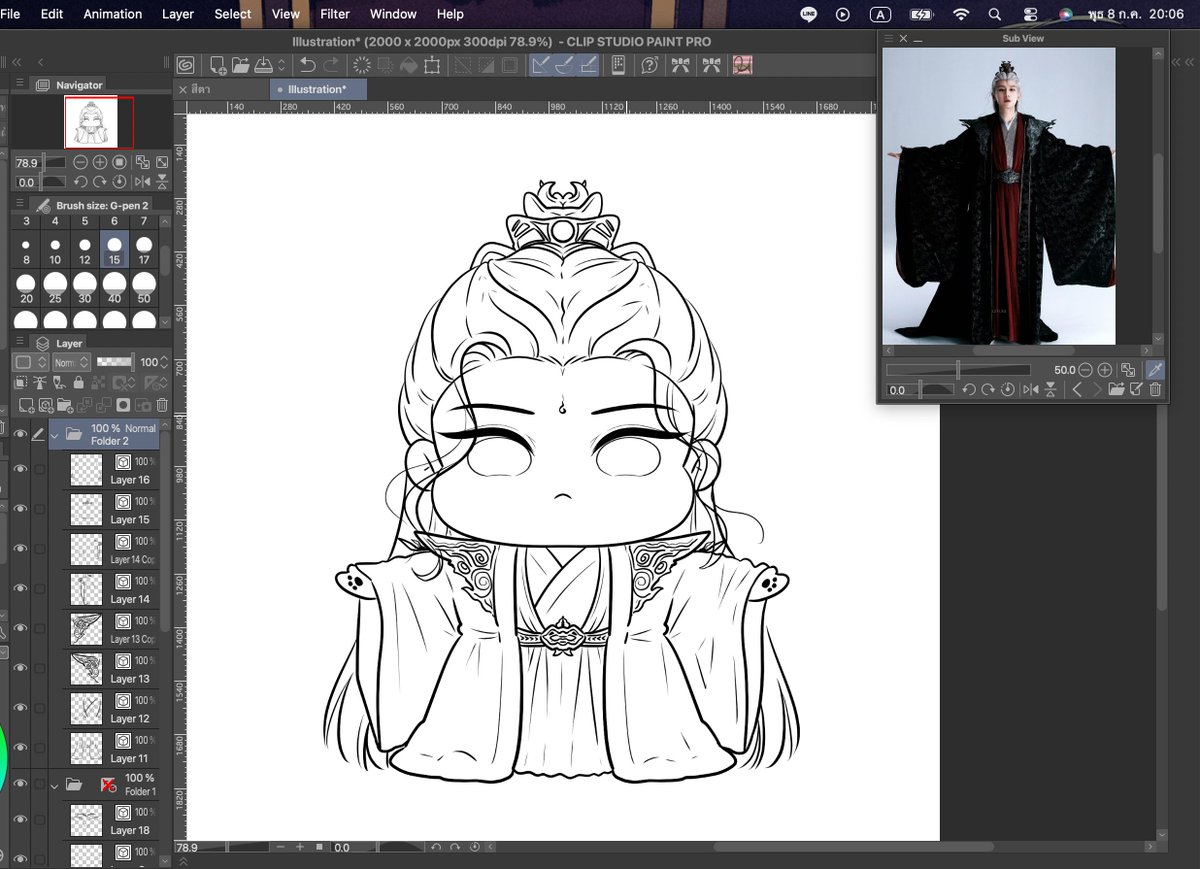Toggle Snap to Ruler
This screenshot has width=1200, height=869.
(x=539, y=65)
